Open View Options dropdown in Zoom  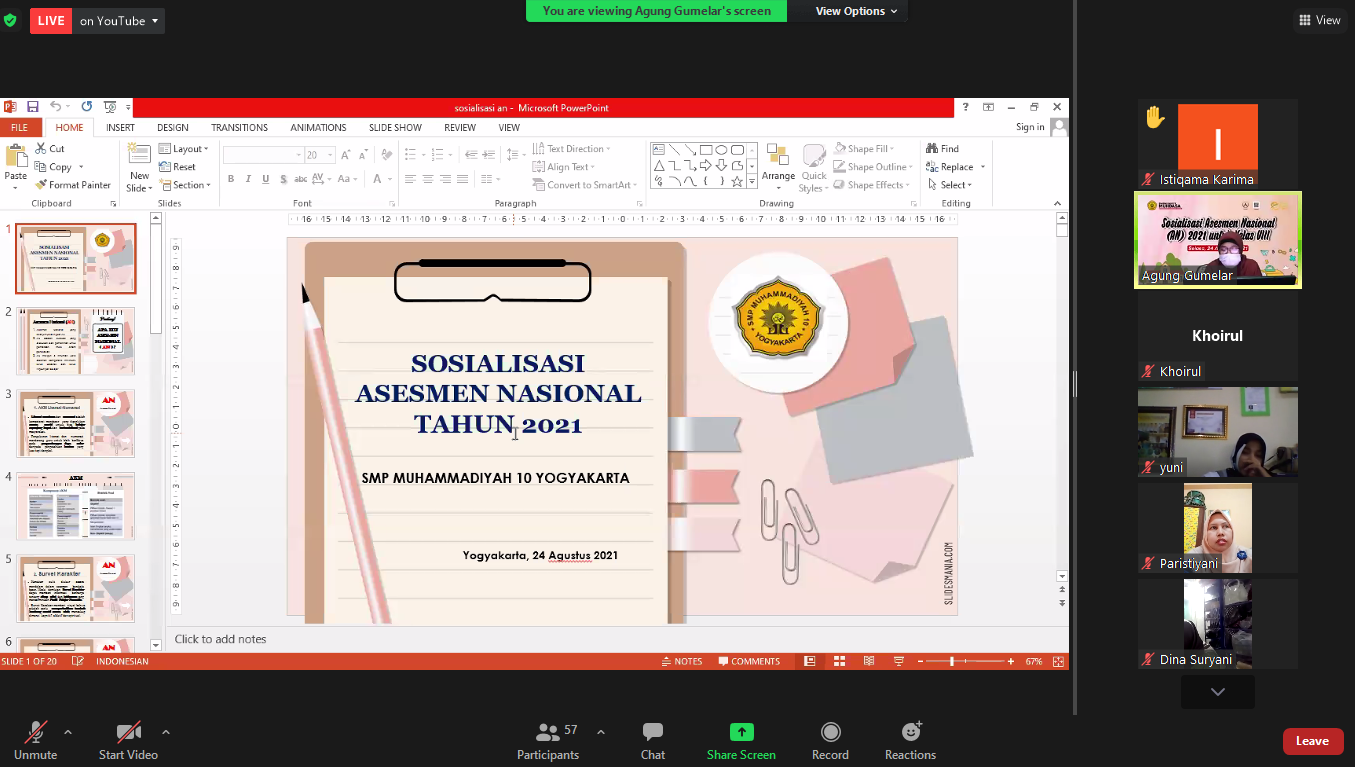coord(856,11)
